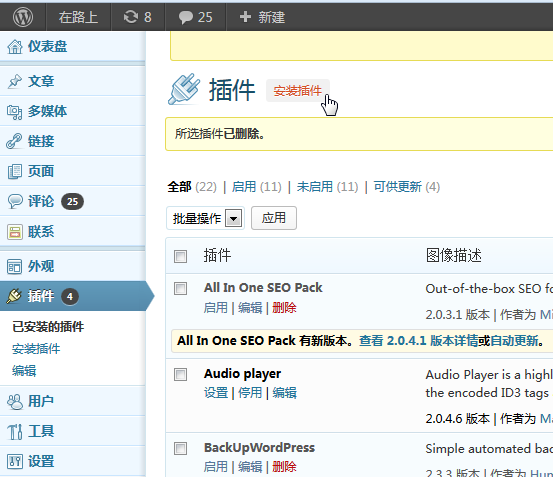Open 查看 2.0.4.1 版本详情 link
Viewport: 553px width, 477px height.
coord(418,341)
